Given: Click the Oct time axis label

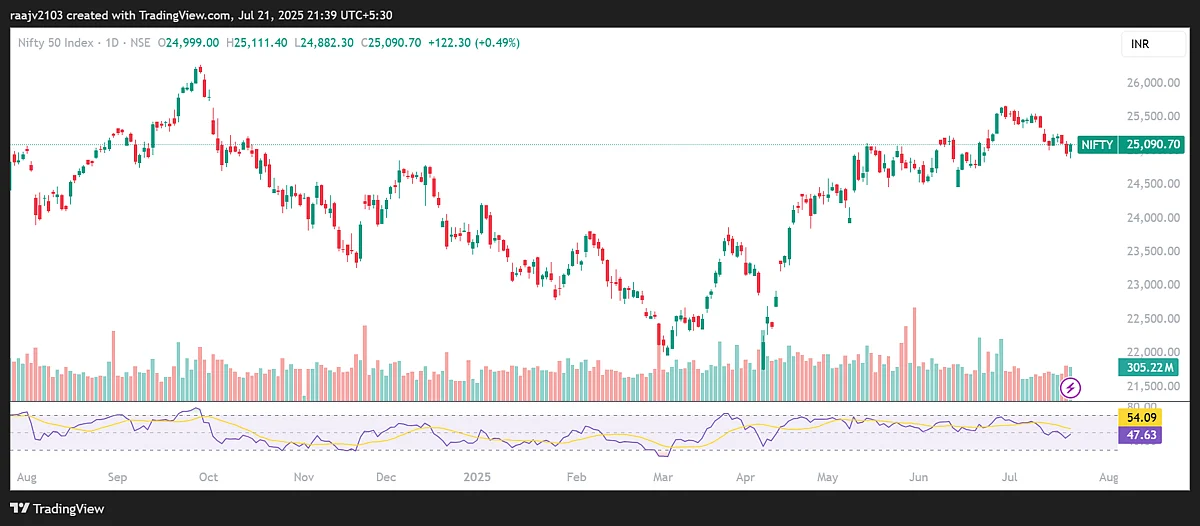Looking at the screenshot, I should [210, 477].
